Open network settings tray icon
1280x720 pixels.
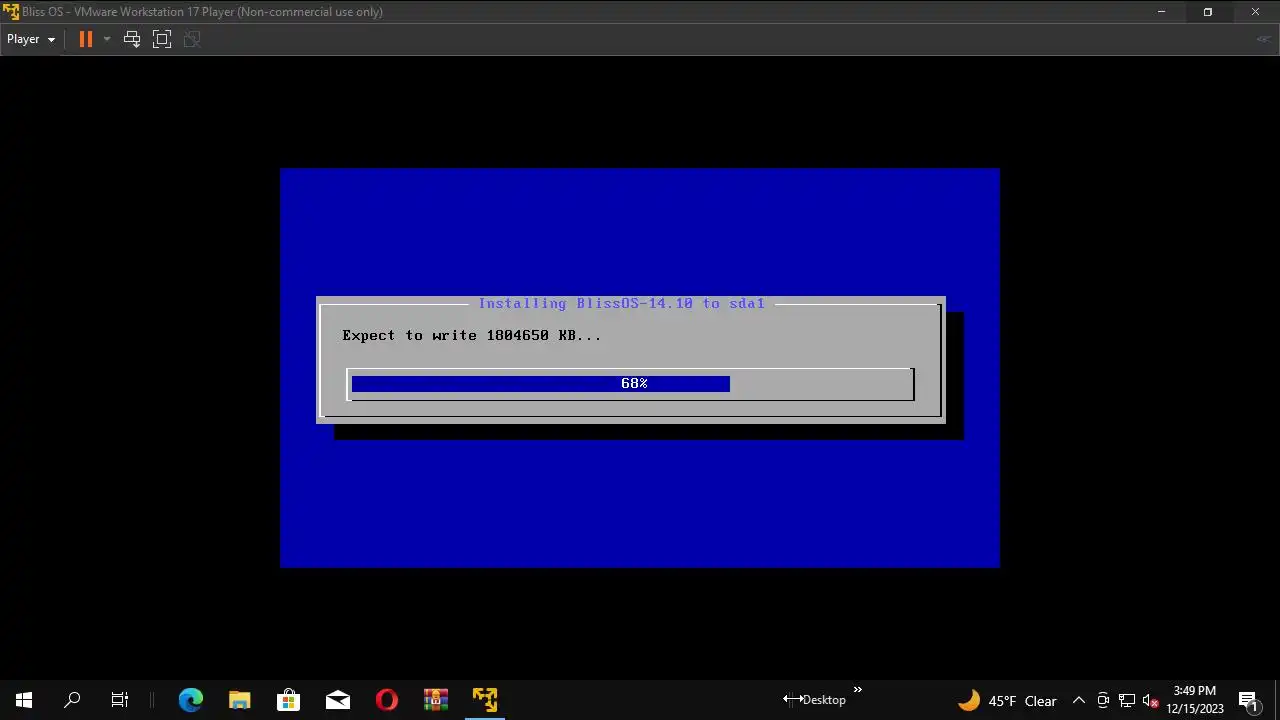pyautogui.click(x=1127, y=700)
